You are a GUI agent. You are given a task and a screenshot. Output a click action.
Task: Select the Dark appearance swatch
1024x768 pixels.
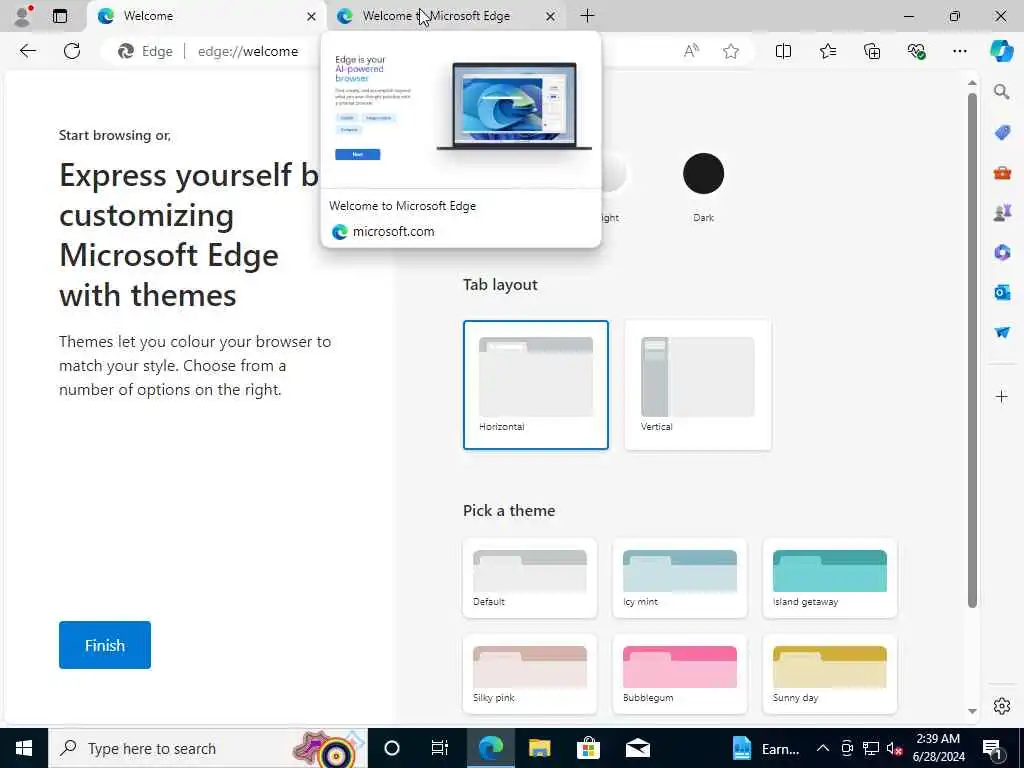click(703, 174)
